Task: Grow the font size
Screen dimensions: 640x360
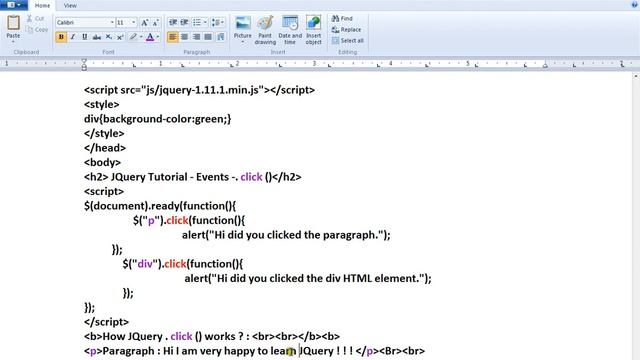Action: pos(144,23)
